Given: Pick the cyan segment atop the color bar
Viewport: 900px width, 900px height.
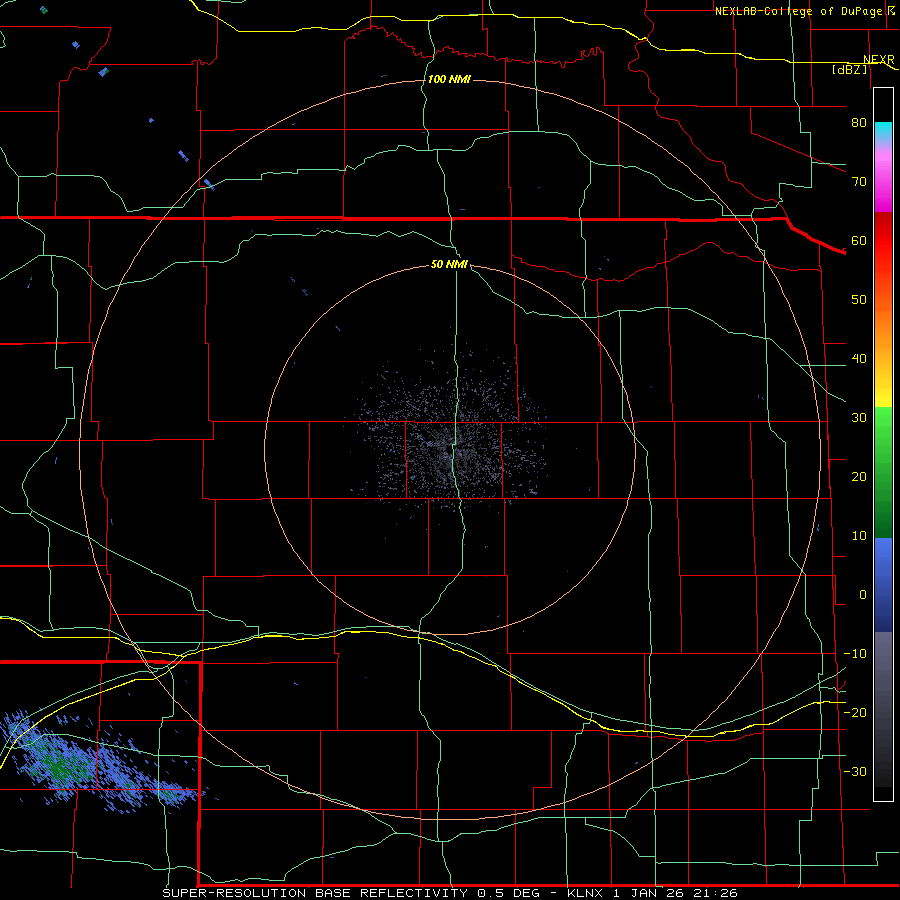Looking at the screenshot, I should coord(883,129).
